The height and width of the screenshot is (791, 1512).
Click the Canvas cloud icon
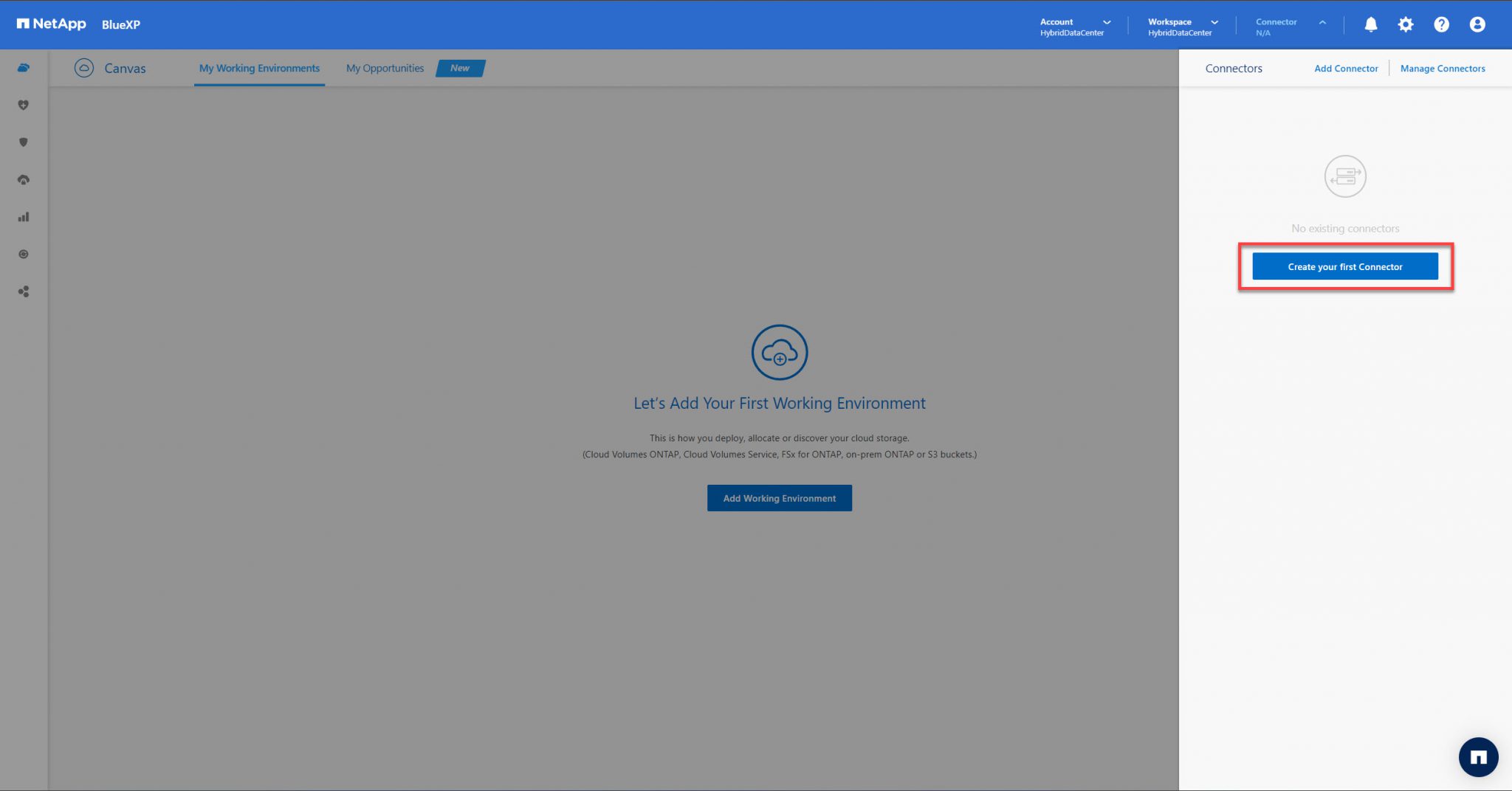tap(84, 68)
